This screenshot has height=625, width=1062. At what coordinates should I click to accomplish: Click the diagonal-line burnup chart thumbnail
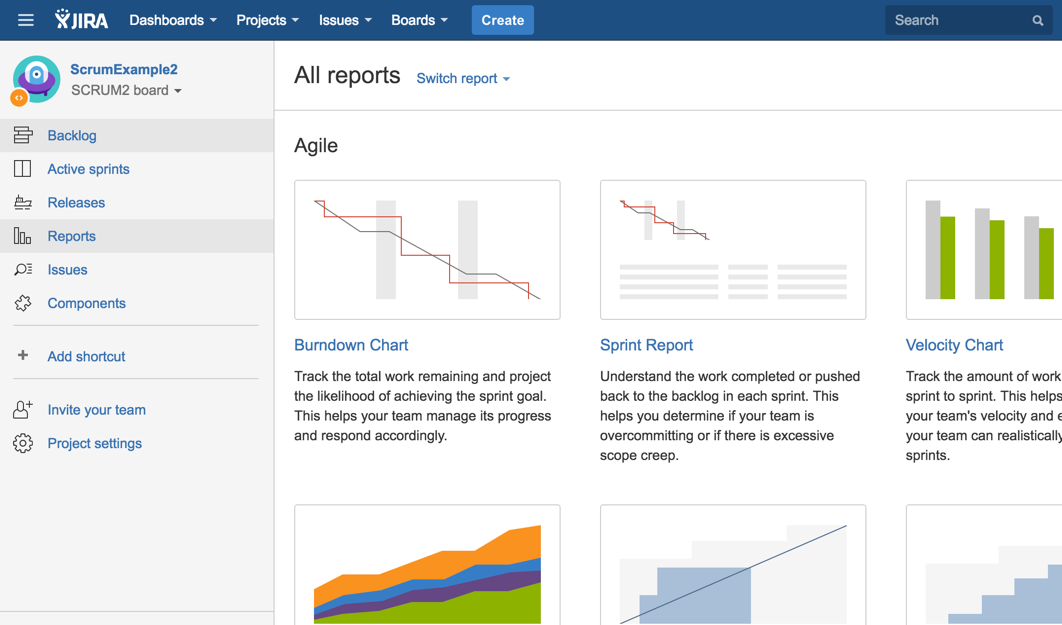point(733,565)
